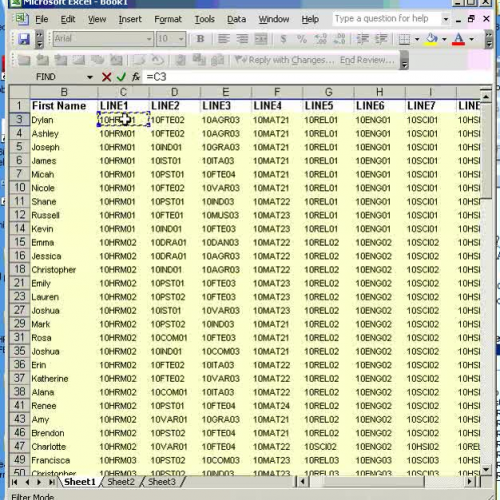Screen dimensions: 500x500
Task: Select column C header
Action: pos(123,92)
